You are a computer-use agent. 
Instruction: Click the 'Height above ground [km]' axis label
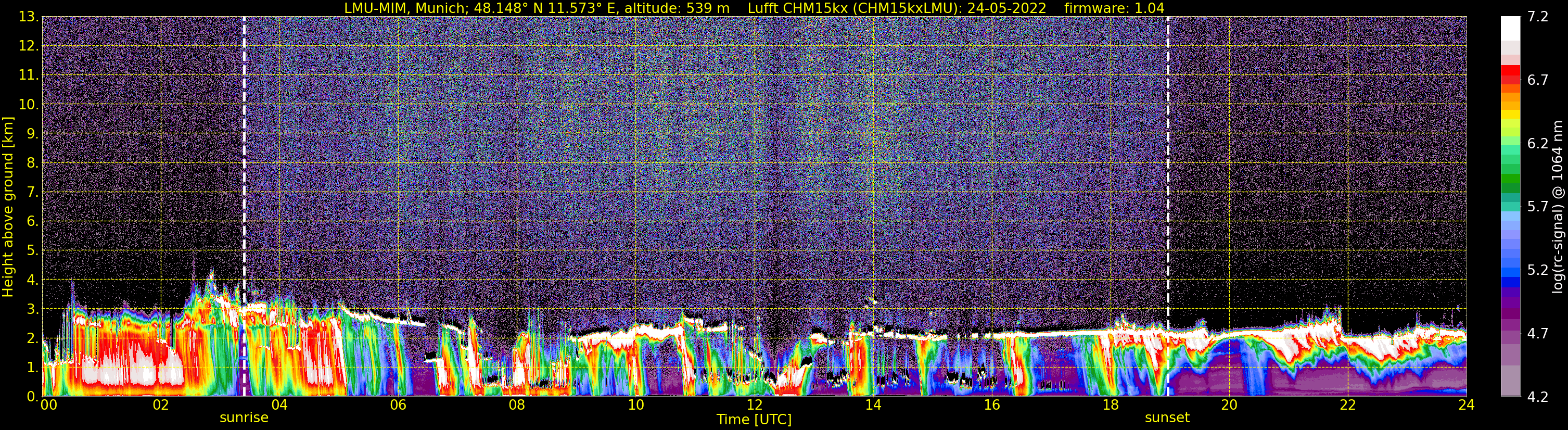coord(7,207)
